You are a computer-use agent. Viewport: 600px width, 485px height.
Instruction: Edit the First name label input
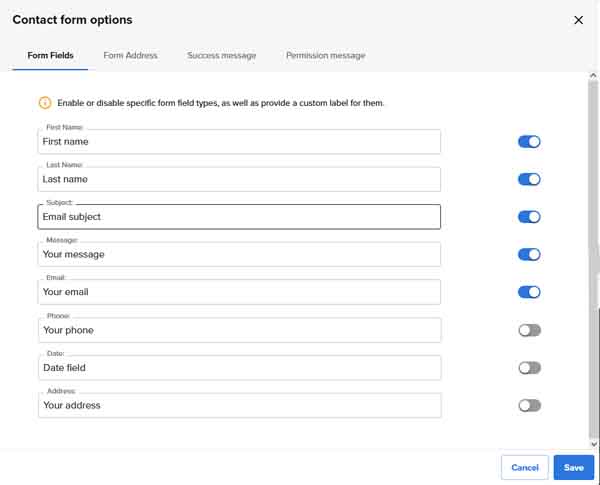[239, 142]
